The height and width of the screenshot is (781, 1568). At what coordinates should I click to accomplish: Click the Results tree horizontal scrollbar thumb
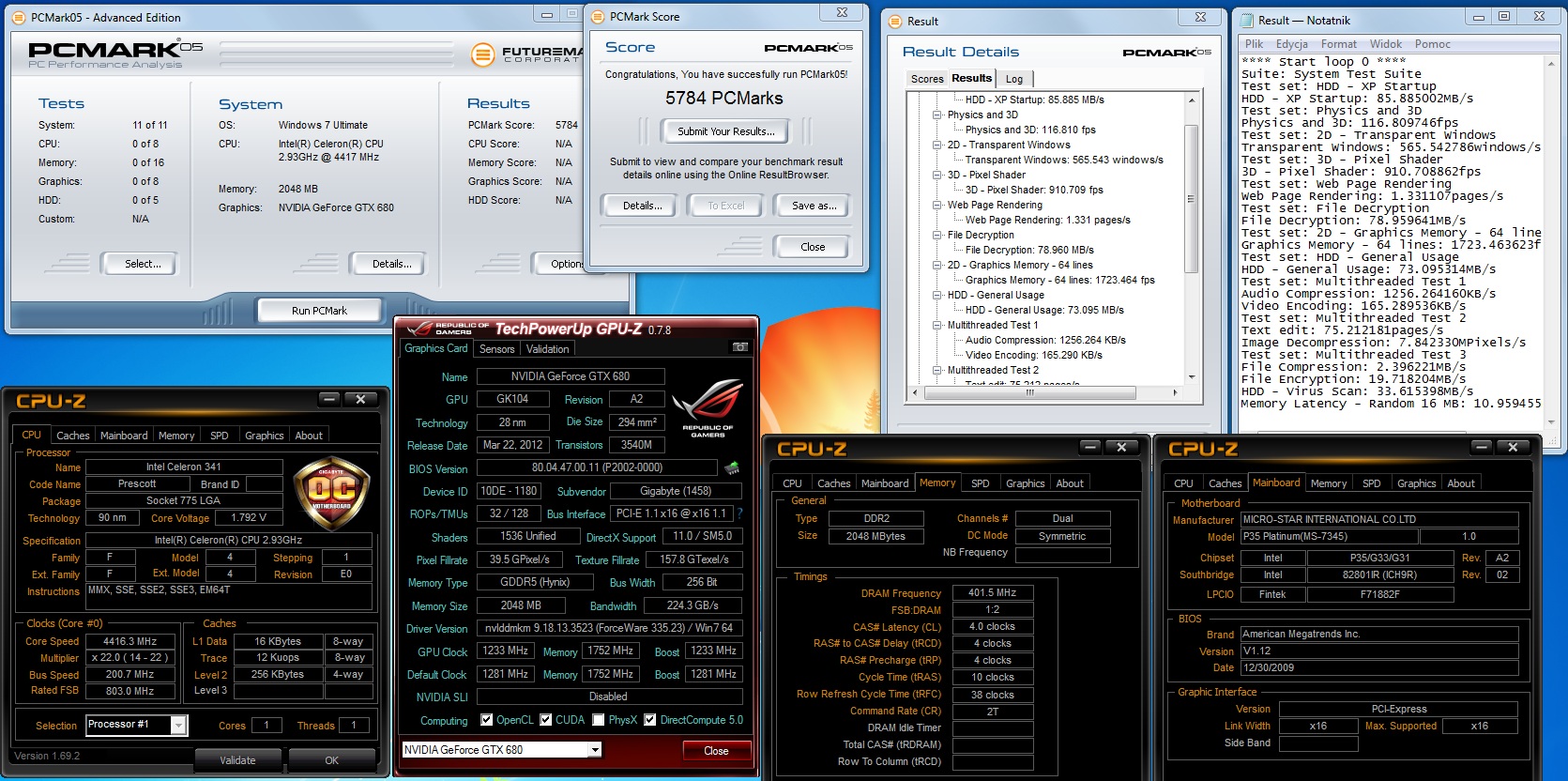click(x=1029, y=392)
